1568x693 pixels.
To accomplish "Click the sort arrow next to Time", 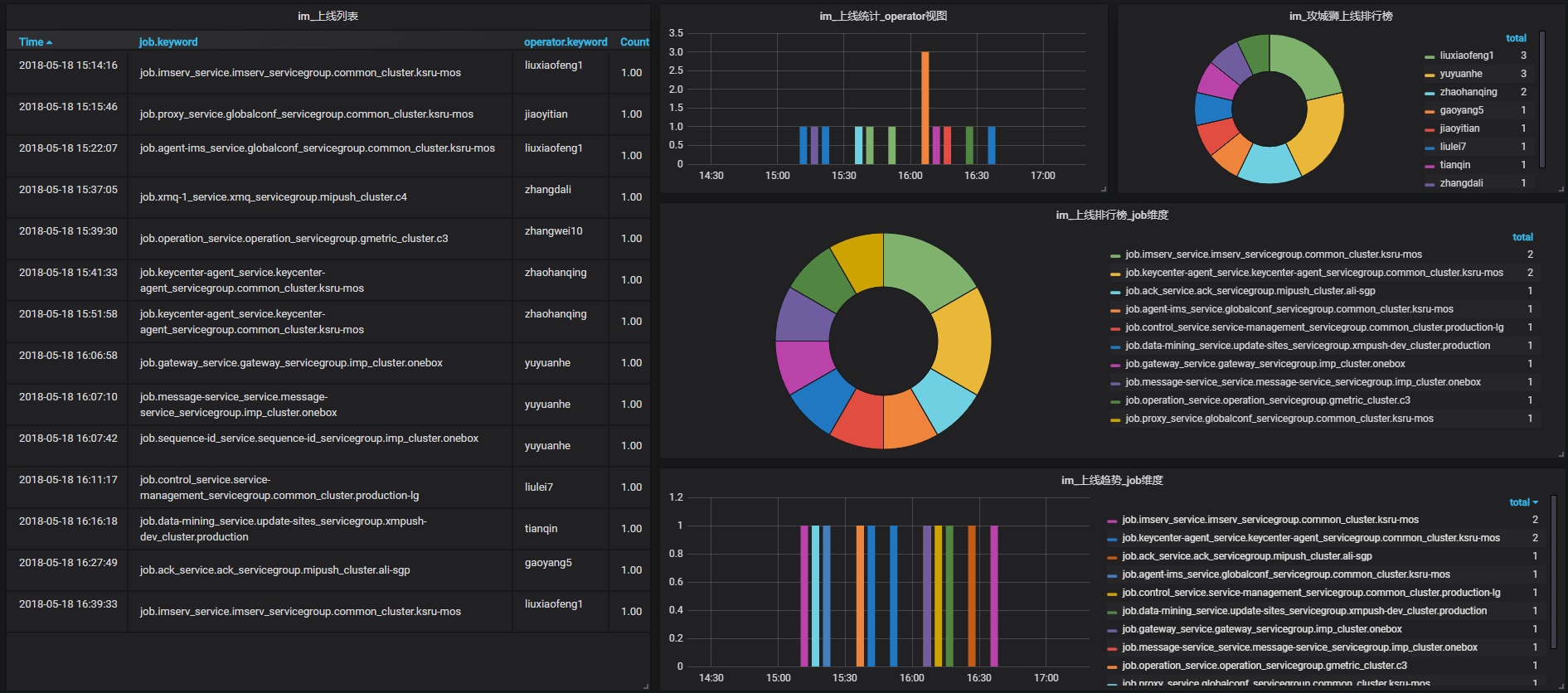I will 50,42.
